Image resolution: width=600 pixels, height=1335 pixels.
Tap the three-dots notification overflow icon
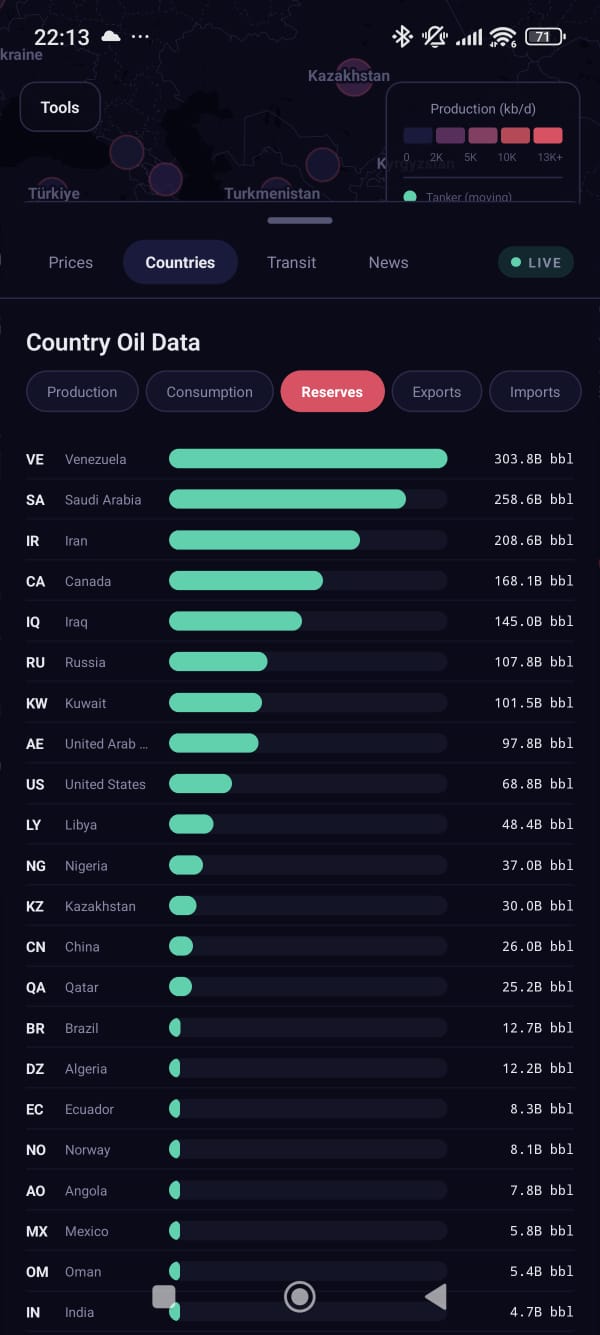tap(140, 37)
